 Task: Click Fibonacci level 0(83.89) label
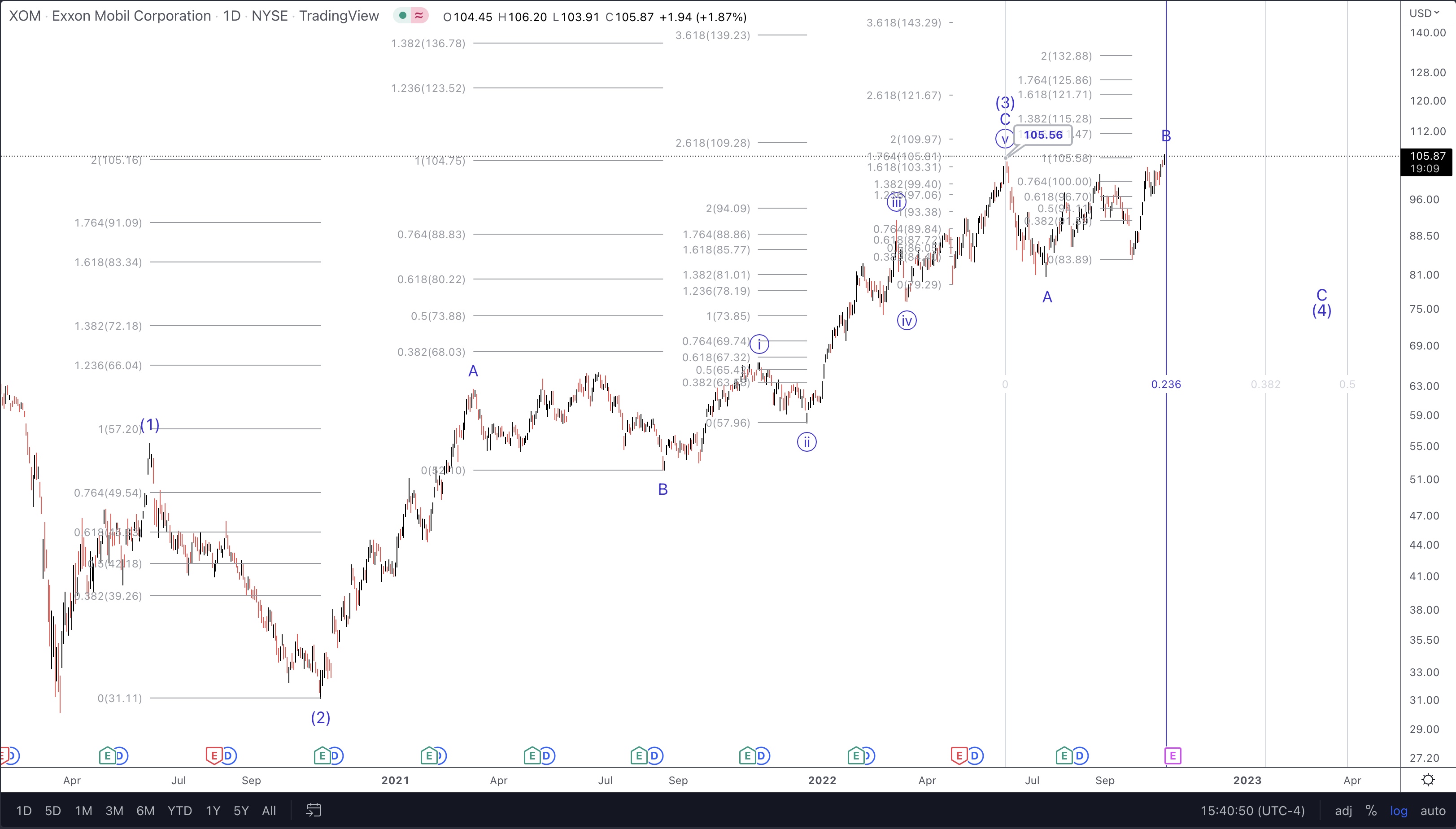(x=1069, y=260)
